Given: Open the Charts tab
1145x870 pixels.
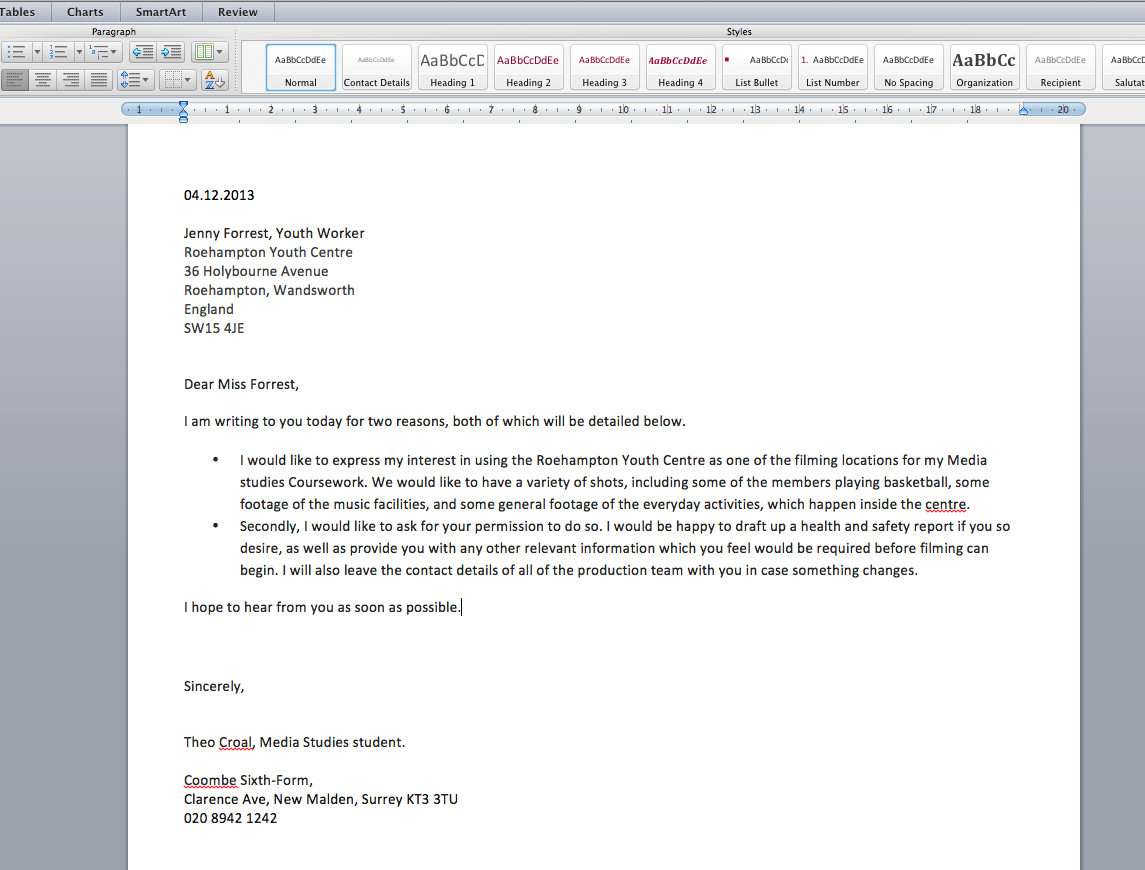Looking at the screenshot, I should [85, 12].
